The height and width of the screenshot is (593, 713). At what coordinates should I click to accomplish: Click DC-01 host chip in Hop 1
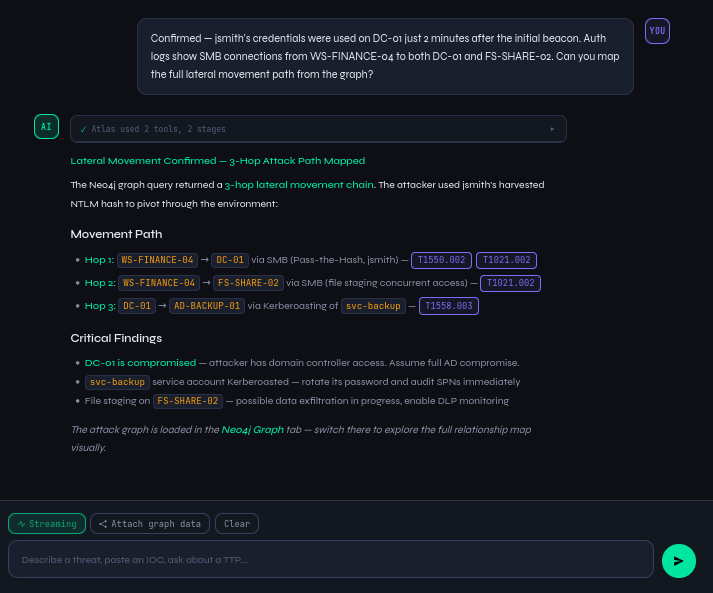coord(230,260)
